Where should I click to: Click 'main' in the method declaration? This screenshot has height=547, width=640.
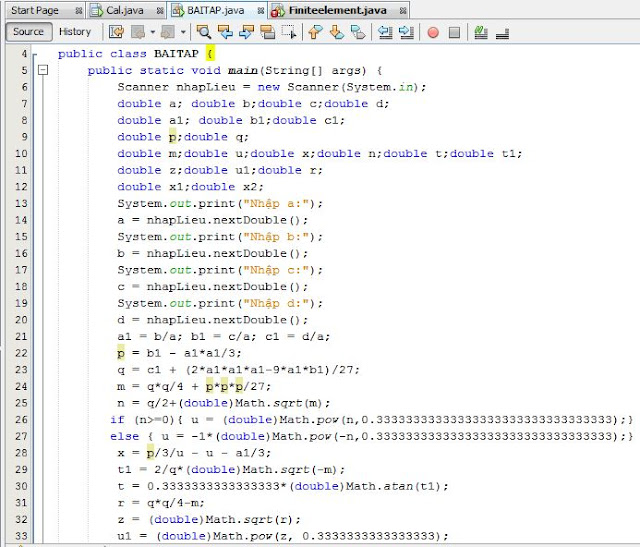[x=243, y=71]
